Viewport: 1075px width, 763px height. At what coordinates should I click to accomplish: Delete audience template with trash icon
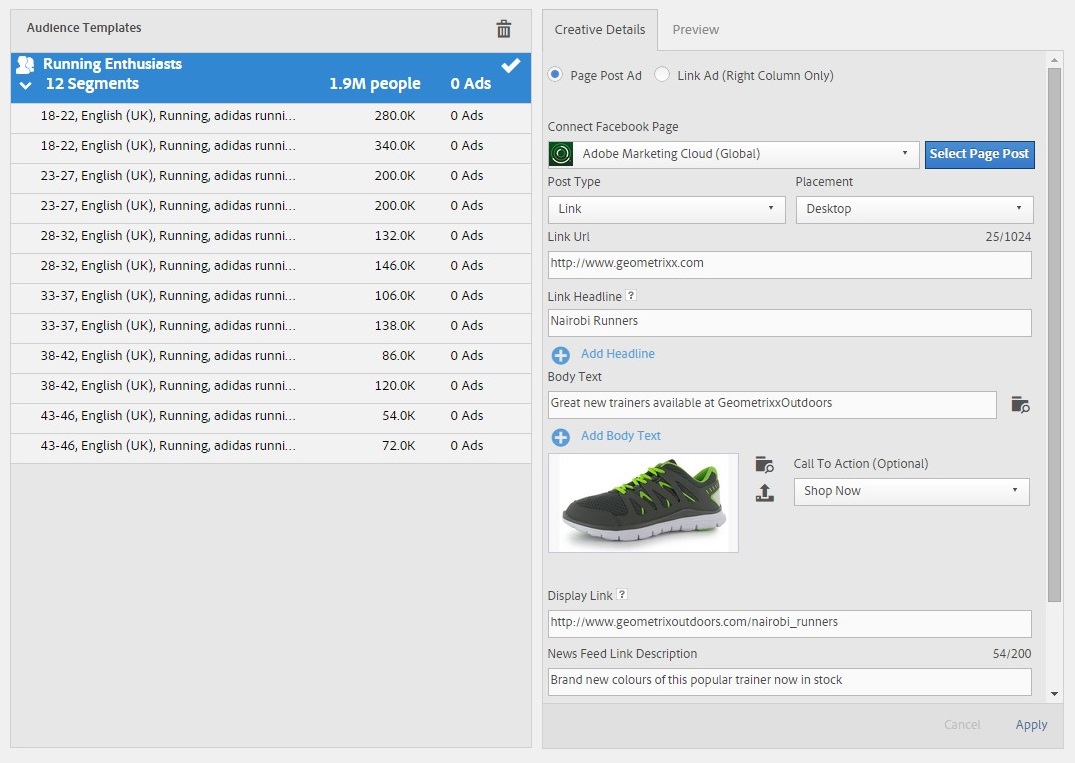pyautogui.click(x=504, y=29)
